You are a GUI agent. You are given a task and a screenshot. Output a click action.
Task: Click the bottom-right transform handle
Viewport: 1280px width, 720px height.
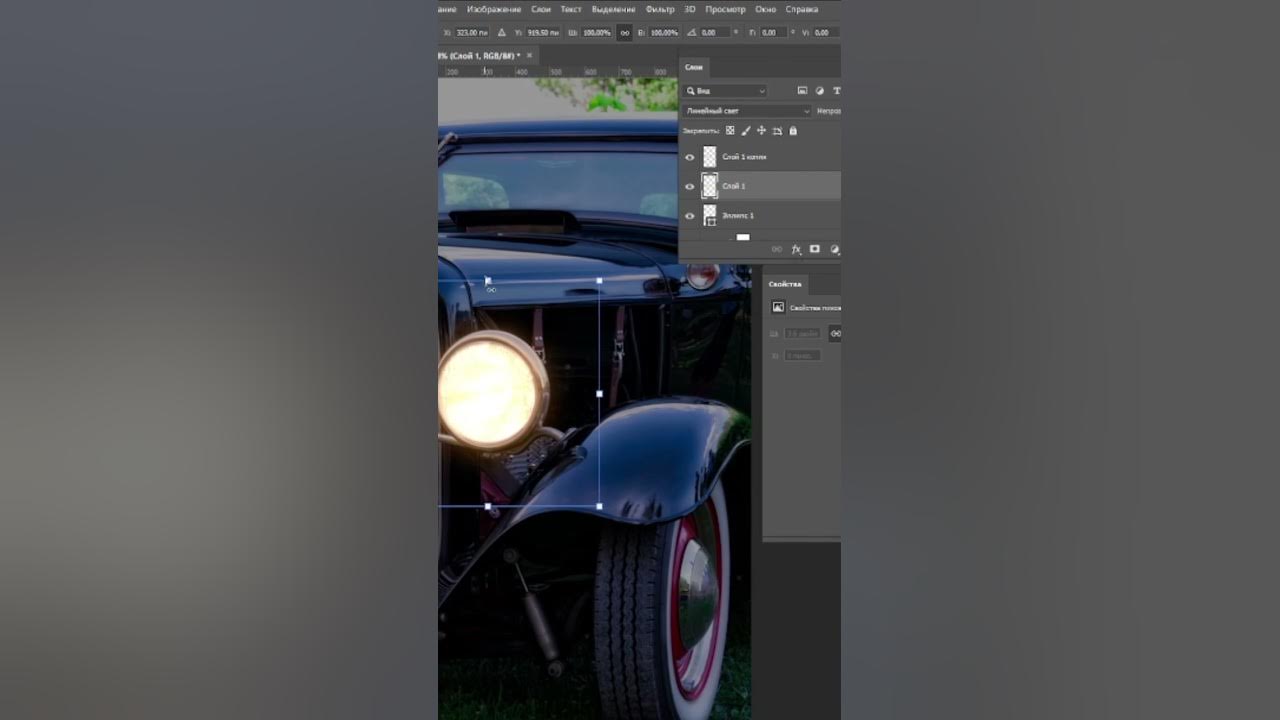[x=599, y=506]
